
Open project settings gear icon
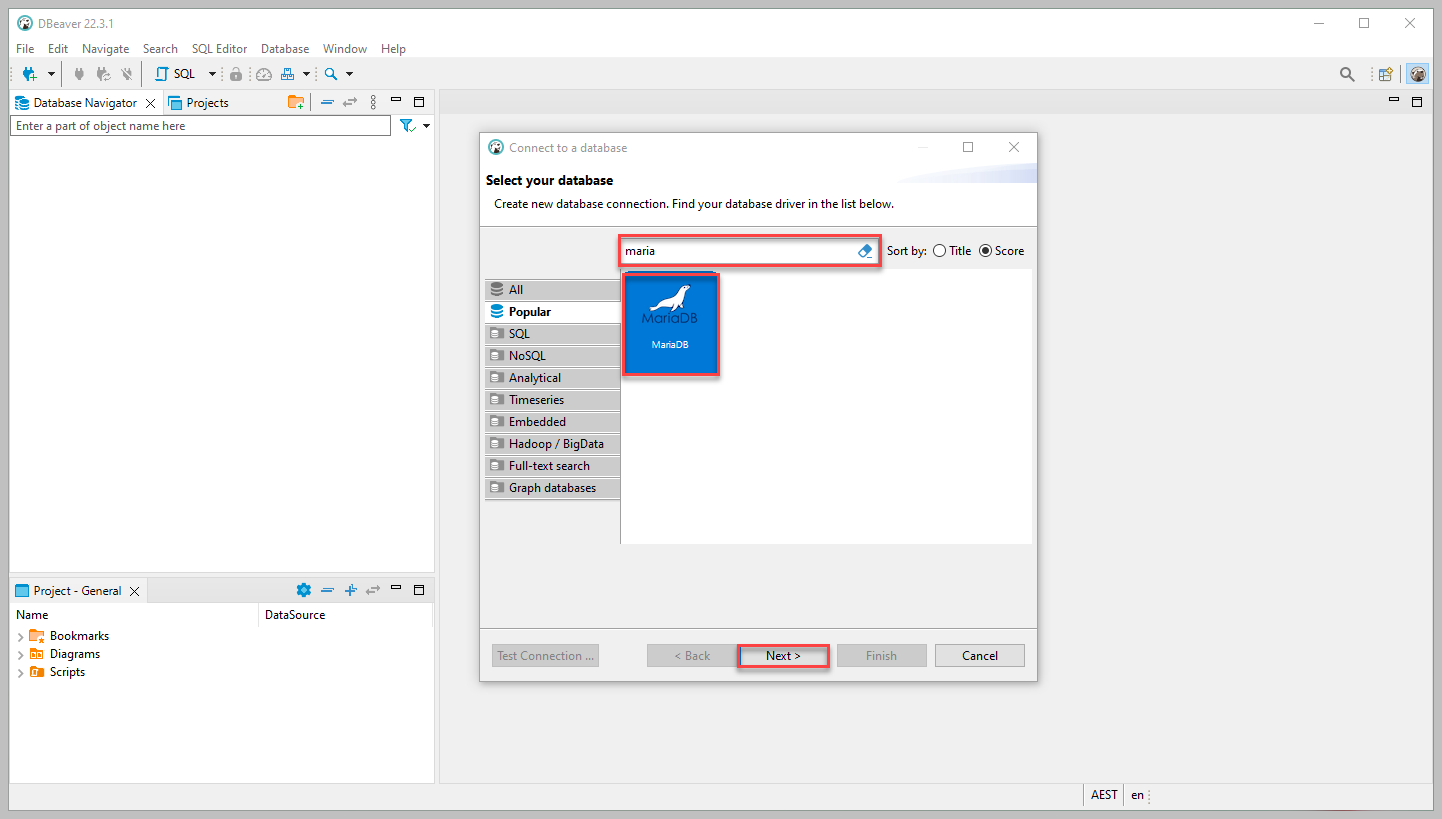coord(304,590)
